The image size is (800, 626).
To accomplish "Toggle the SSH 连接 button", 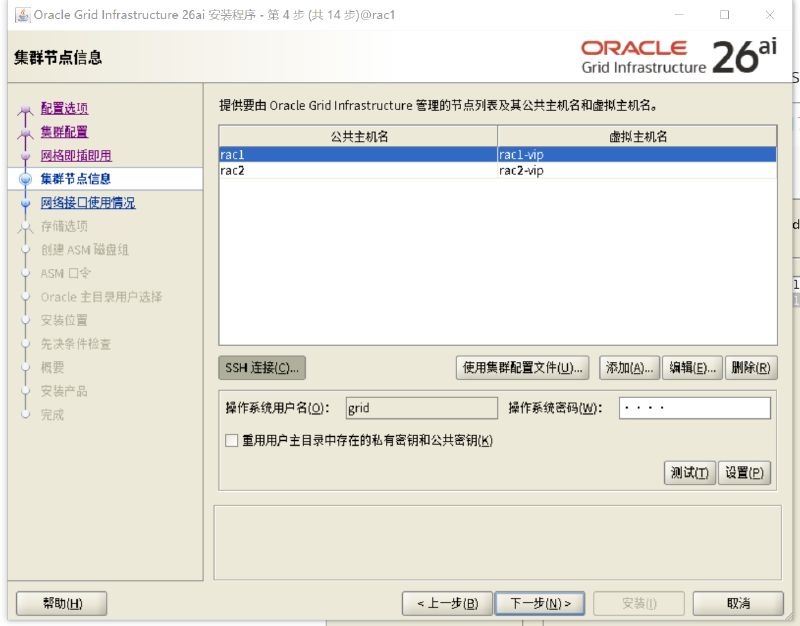I will pyautogui.click(x=262, y=368).
